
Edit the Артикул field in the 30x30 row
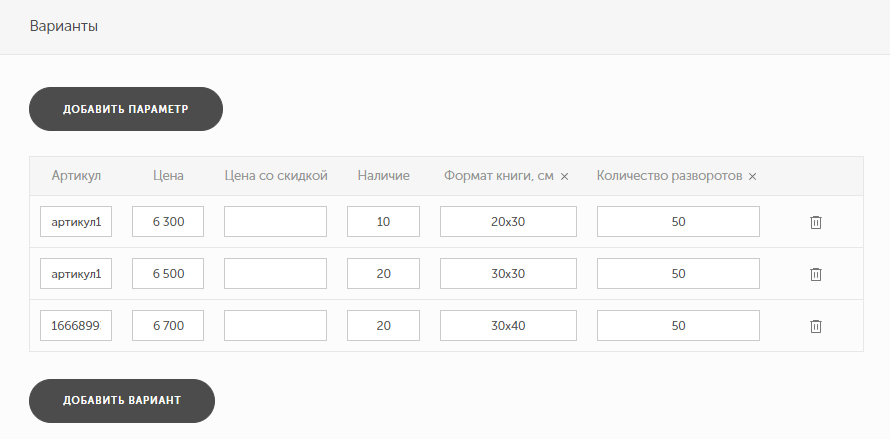76,274
